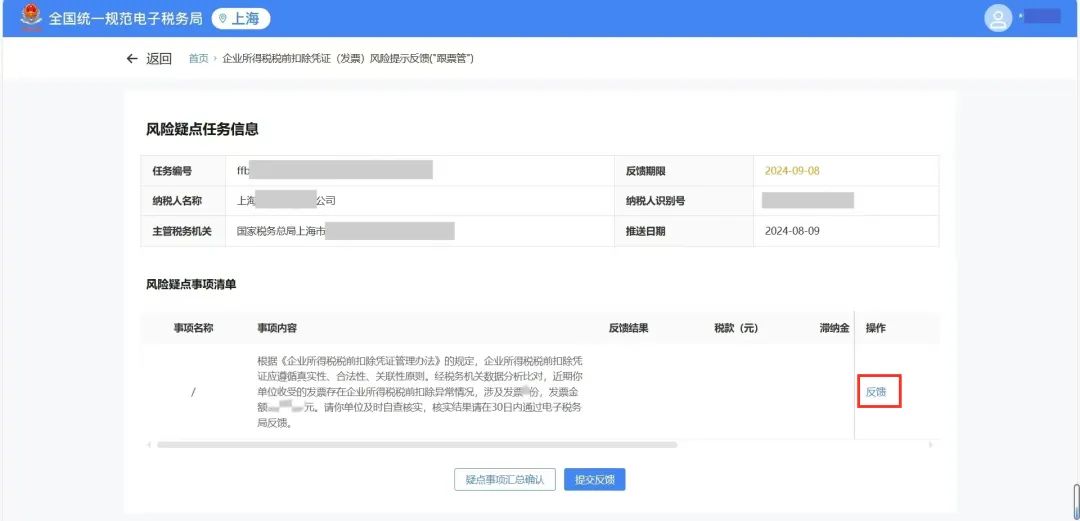
Task: Click the horizontal scrollbar's right arrow
Action: pos(931,444)
